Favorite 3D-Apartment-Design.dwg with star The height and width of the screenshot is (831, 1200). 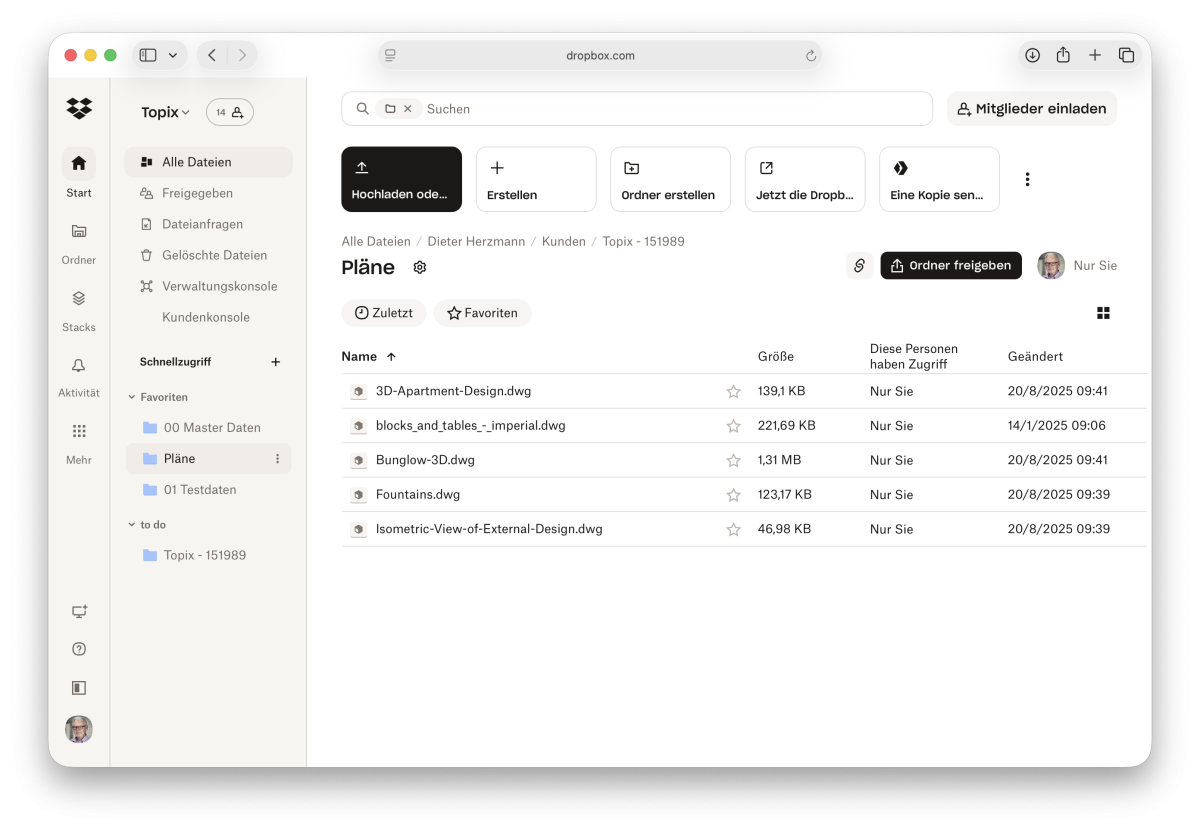[733, 392]
